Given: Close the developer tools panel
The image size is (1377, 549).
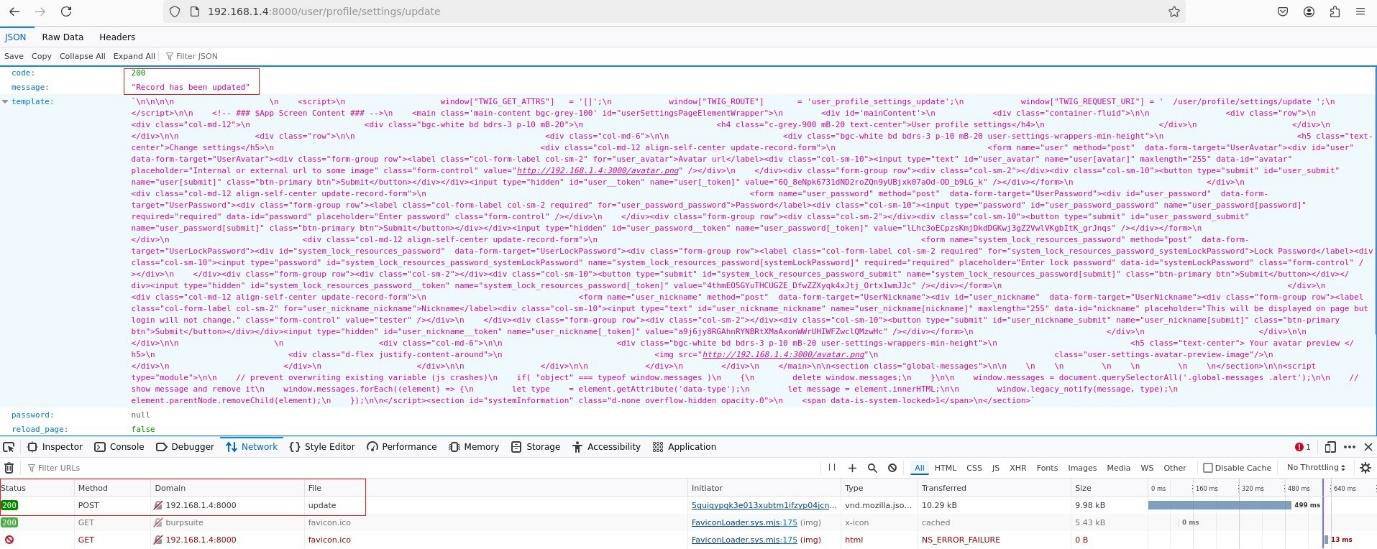Looking at the screenshot, I should (1368, 447).
